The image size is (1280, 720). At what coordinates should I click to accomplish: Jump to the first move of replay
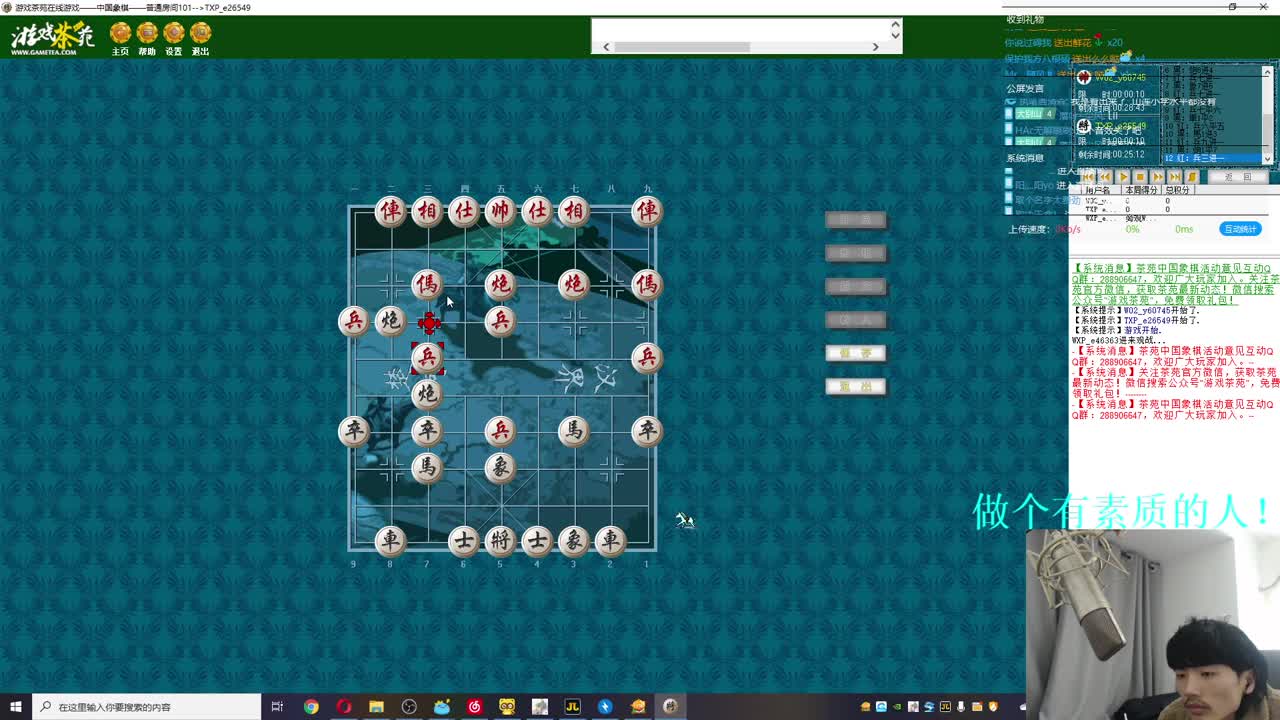tap(1088, 177)
